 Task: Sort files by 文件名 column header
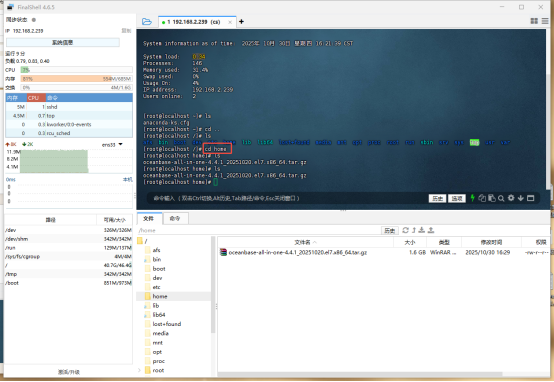(x=305, y=242)
